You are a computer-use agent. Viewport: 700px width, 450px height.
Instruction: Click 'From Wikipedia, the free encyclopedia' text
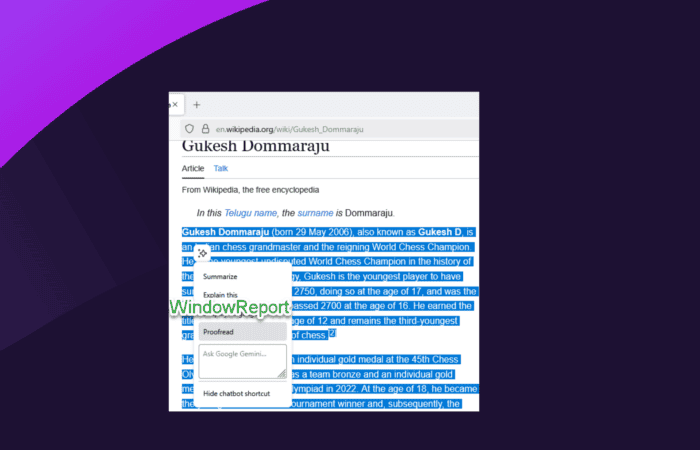click(x=250, y=190)
